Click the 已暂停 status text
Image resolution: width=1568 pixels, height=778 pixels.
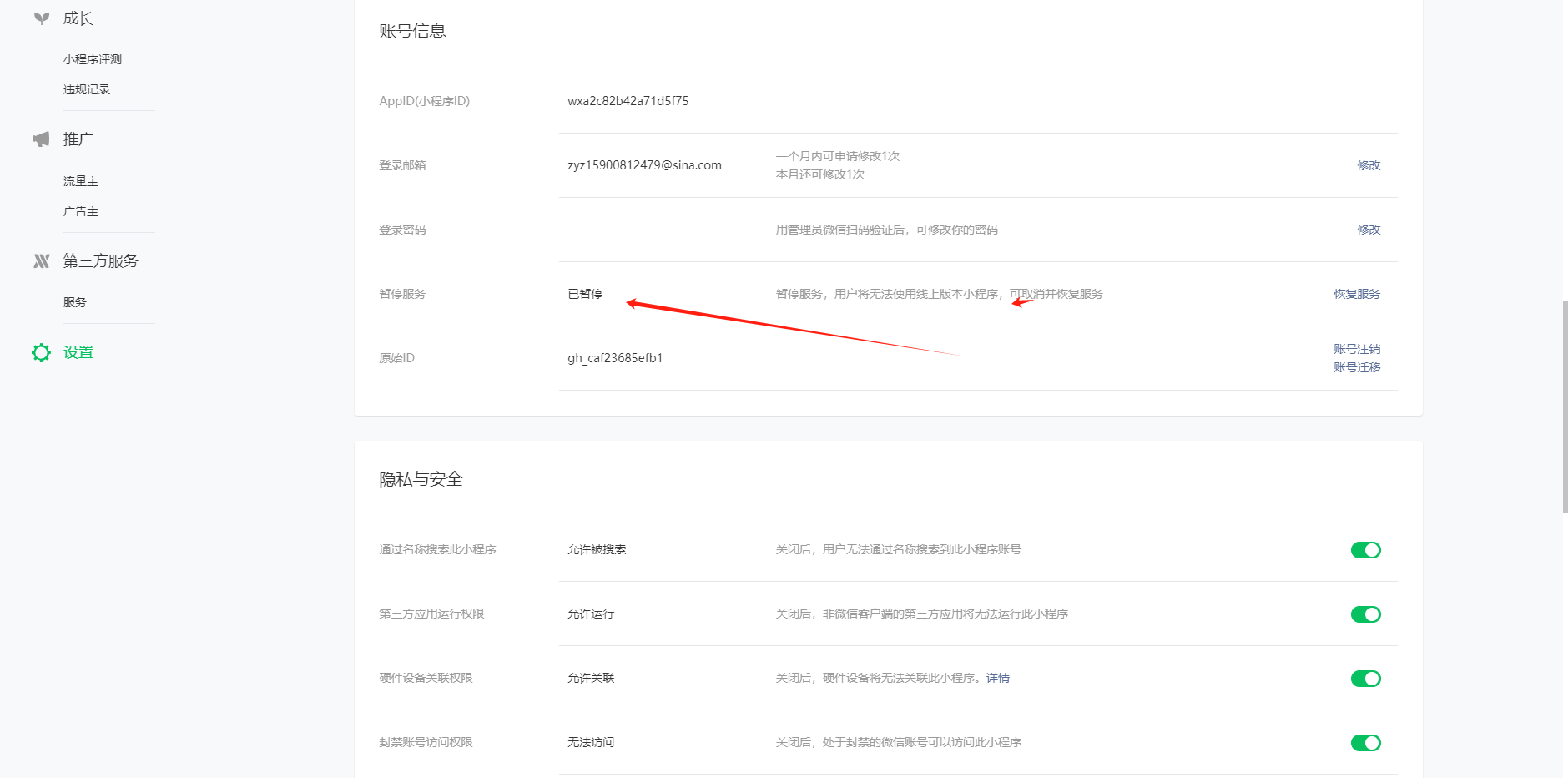tap(585, 294)
